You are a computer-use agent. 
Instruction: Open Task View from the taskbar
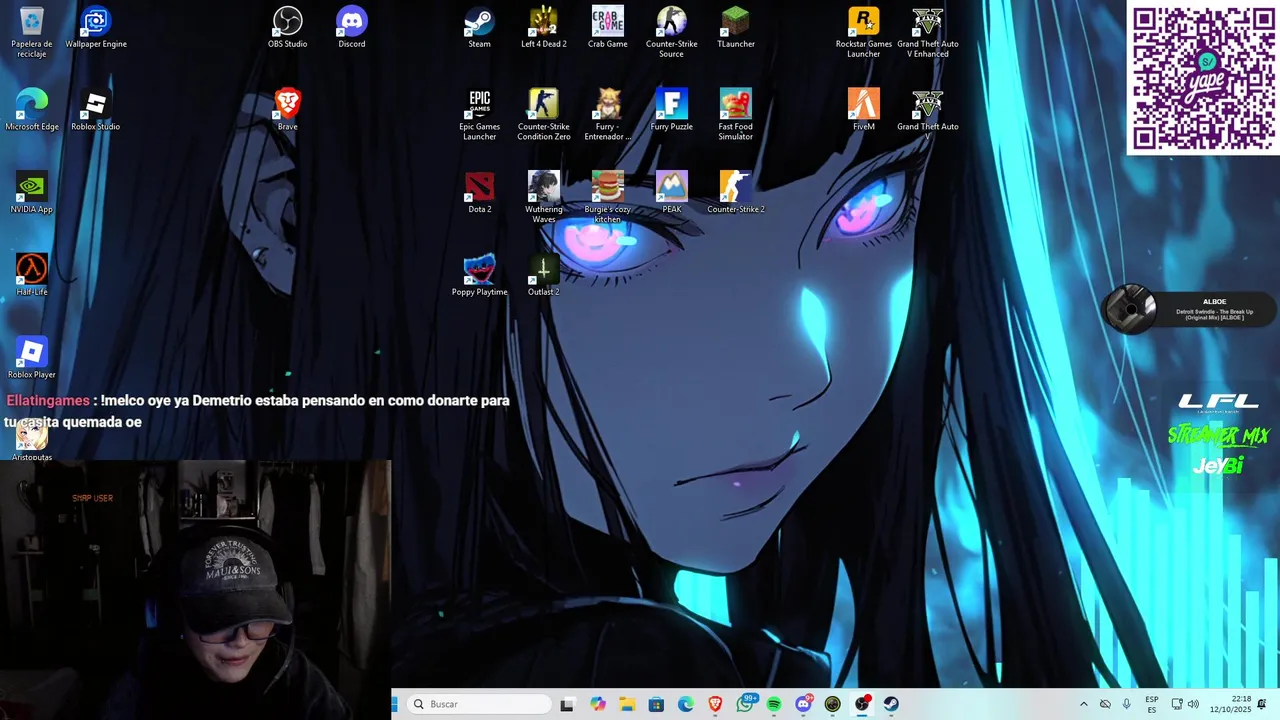coord(567,704)
